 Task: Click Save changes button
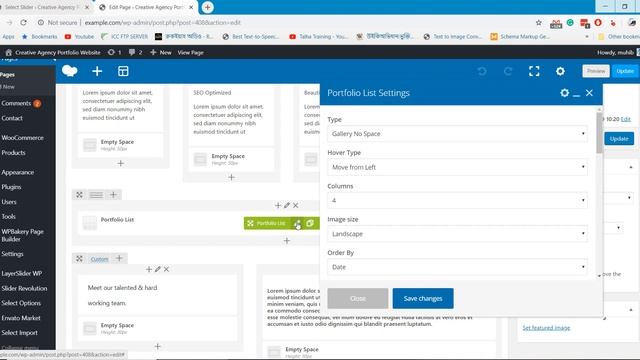[x=423, y=298]
